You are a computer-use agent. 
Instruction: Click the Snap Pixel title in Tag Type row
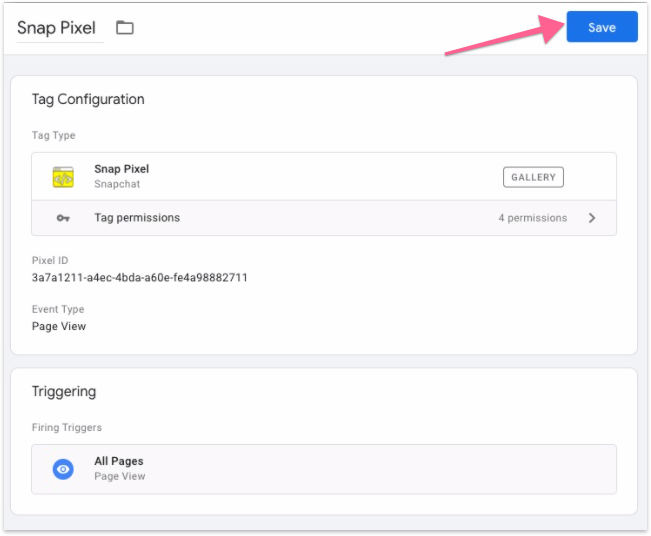point(121,169)
